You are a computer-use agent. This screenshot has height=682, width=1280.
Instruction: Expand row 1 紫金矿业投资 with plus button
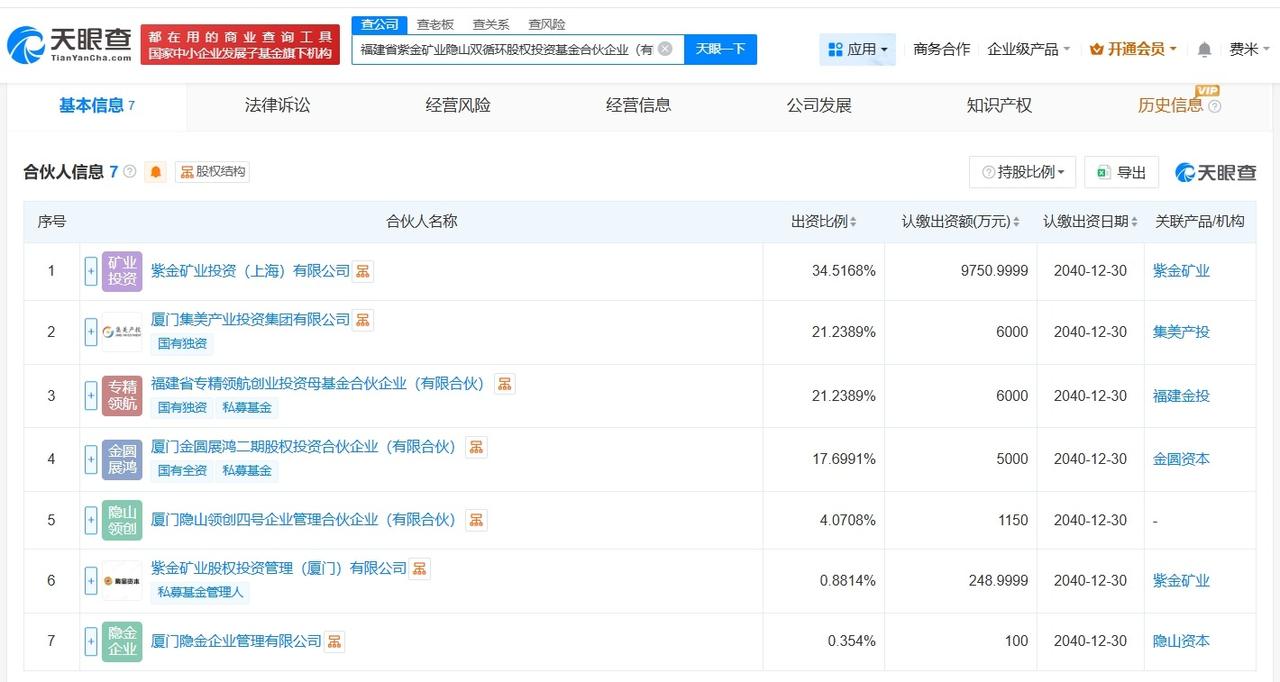[x=91, y=271]
